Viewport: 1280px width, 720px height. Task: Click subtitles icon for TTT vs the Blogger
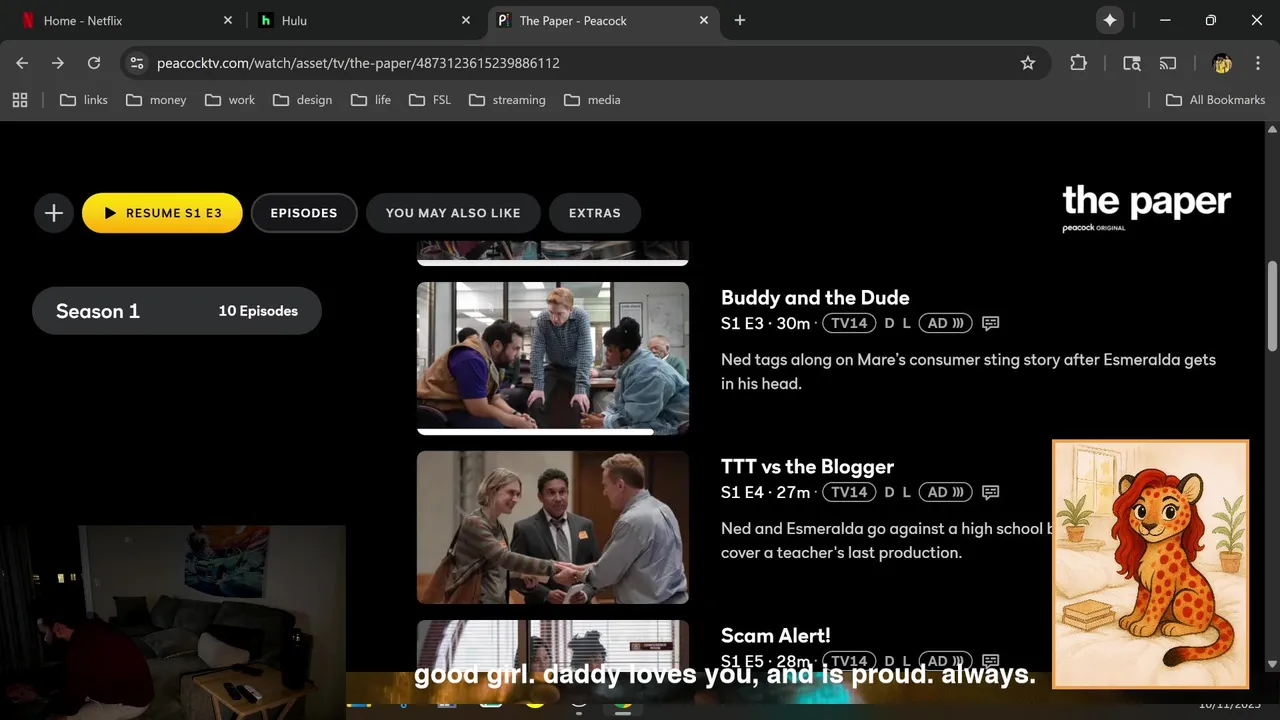coord(991,492)
